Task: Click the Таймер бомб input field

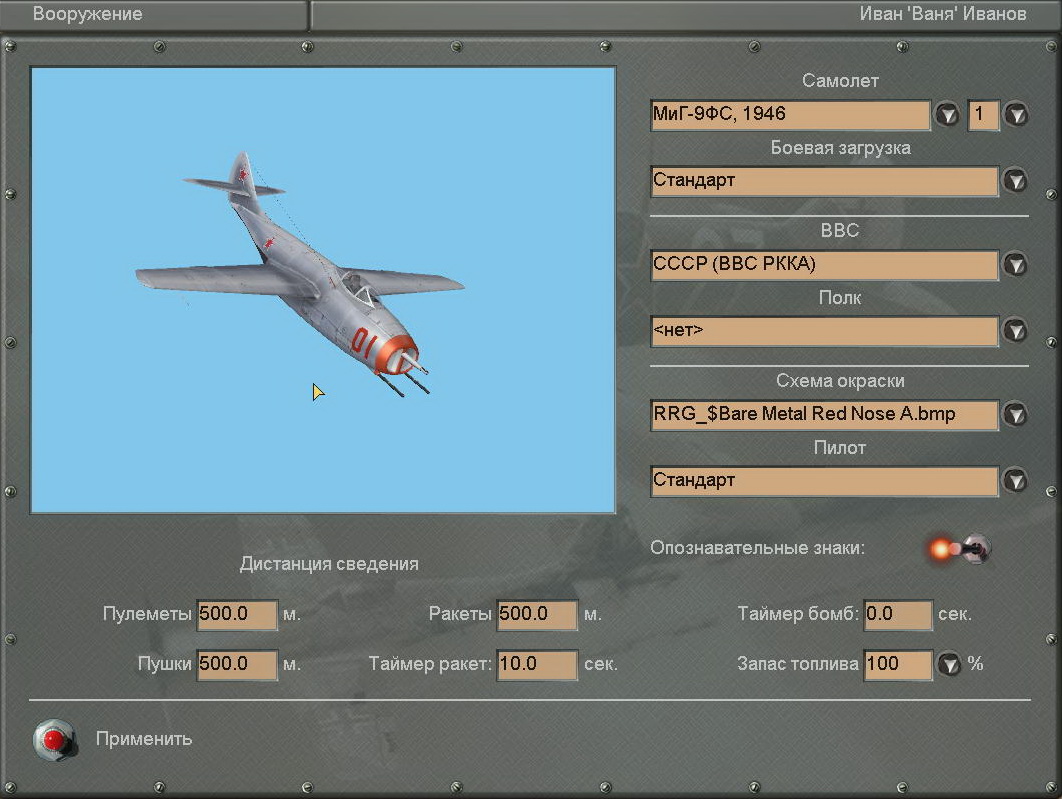Action: 898,614
